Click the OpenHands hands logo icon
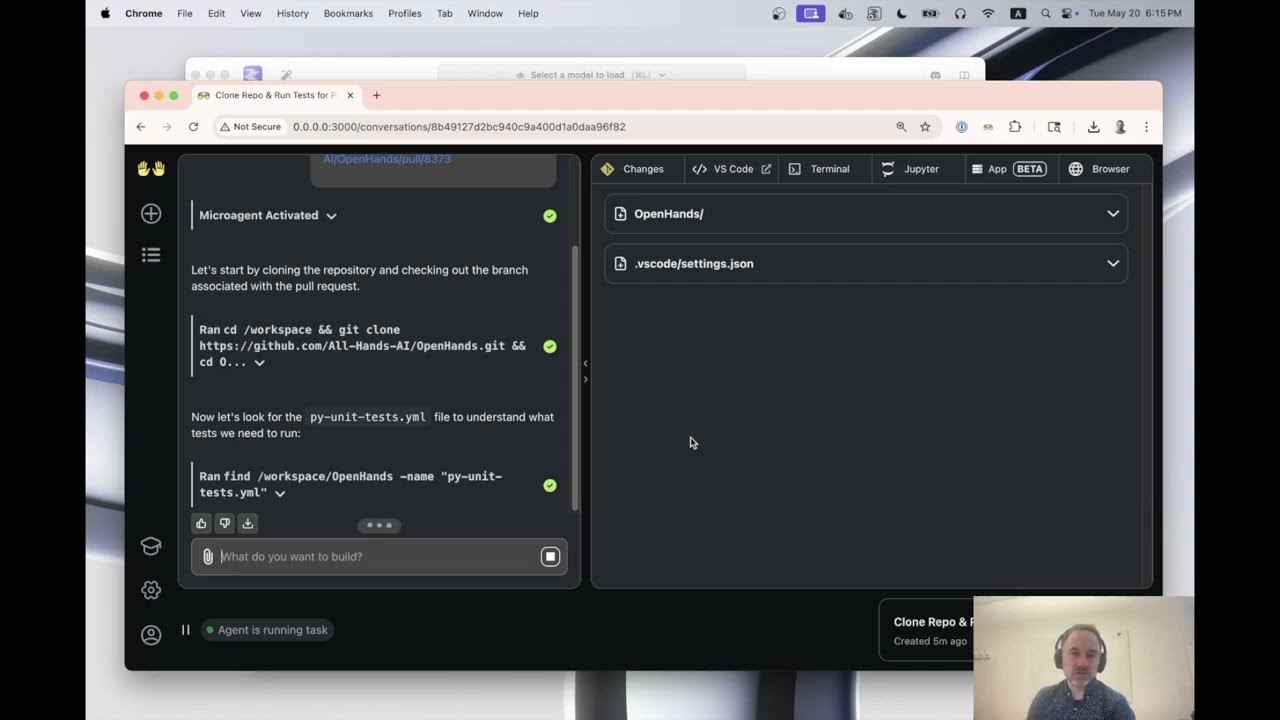Viewport: 1280px width, 720px height. tap(151, 169)
